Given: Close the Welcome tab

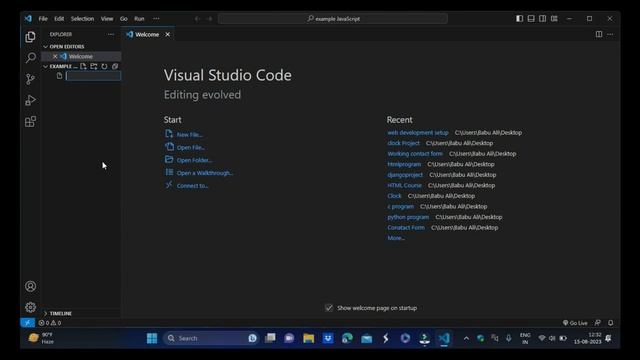Looking at the screenshot, I should tap(167, 35).
